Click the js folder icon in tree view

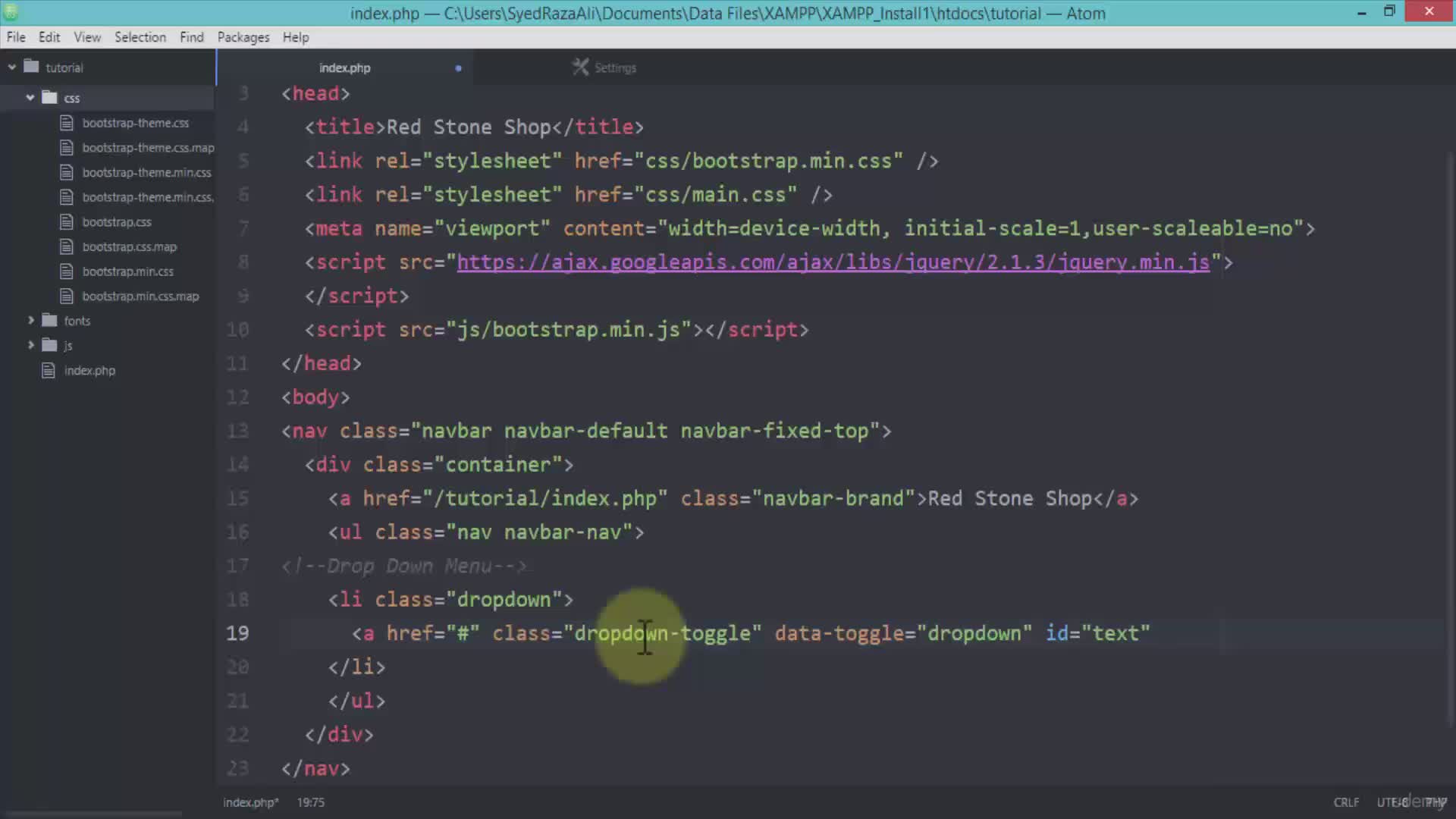tap(49, 345)
